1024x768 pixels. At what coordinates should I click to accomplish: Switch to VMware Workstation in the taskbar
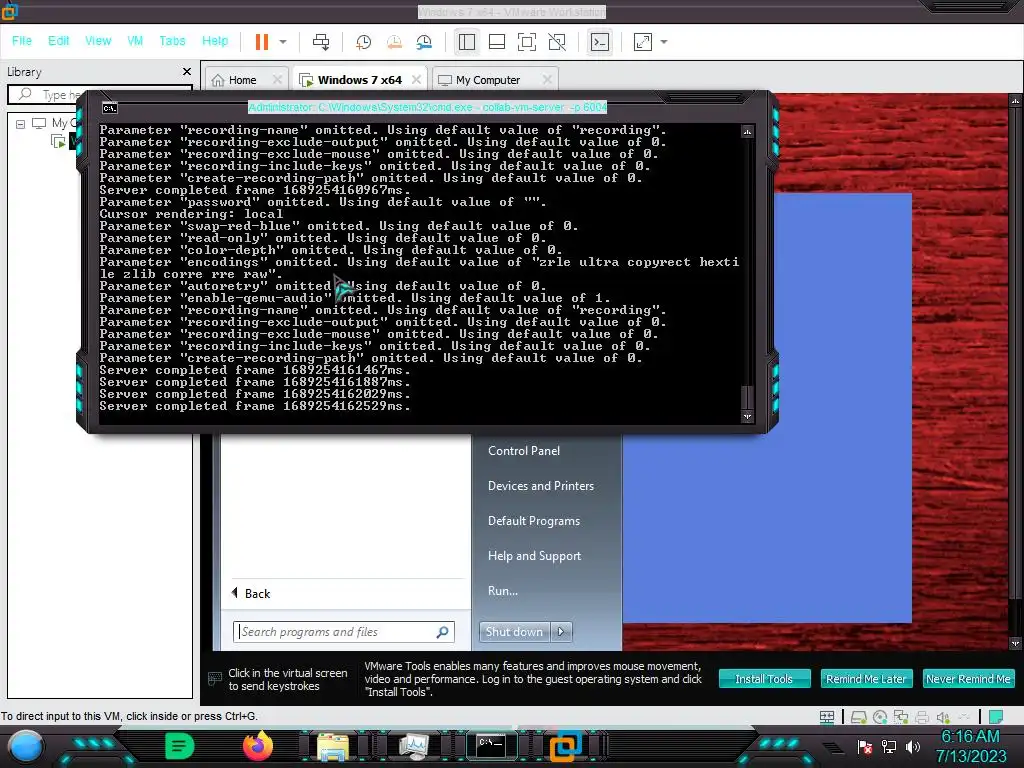[566, 746]
